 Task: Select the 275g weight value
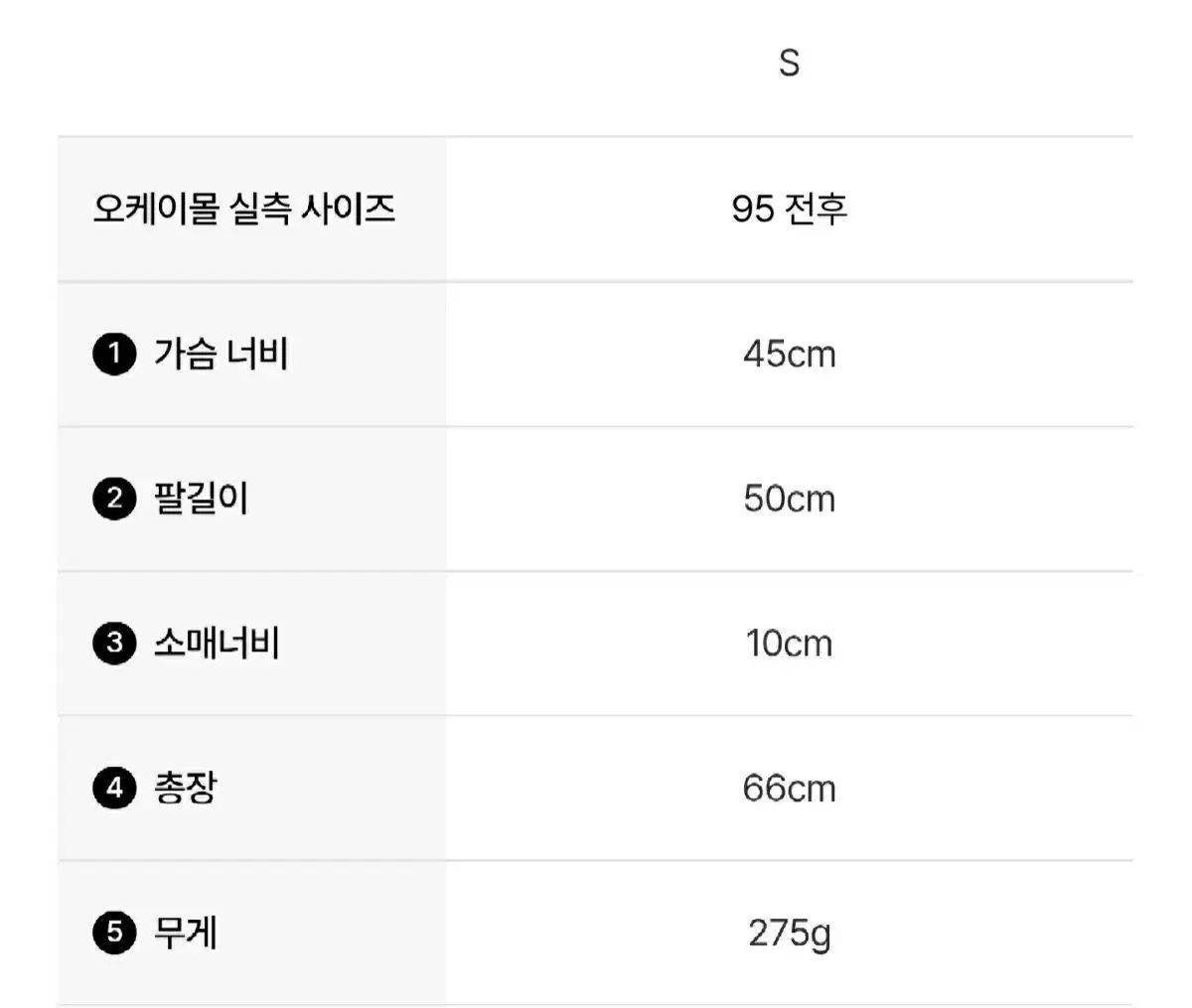pos(789,935)
